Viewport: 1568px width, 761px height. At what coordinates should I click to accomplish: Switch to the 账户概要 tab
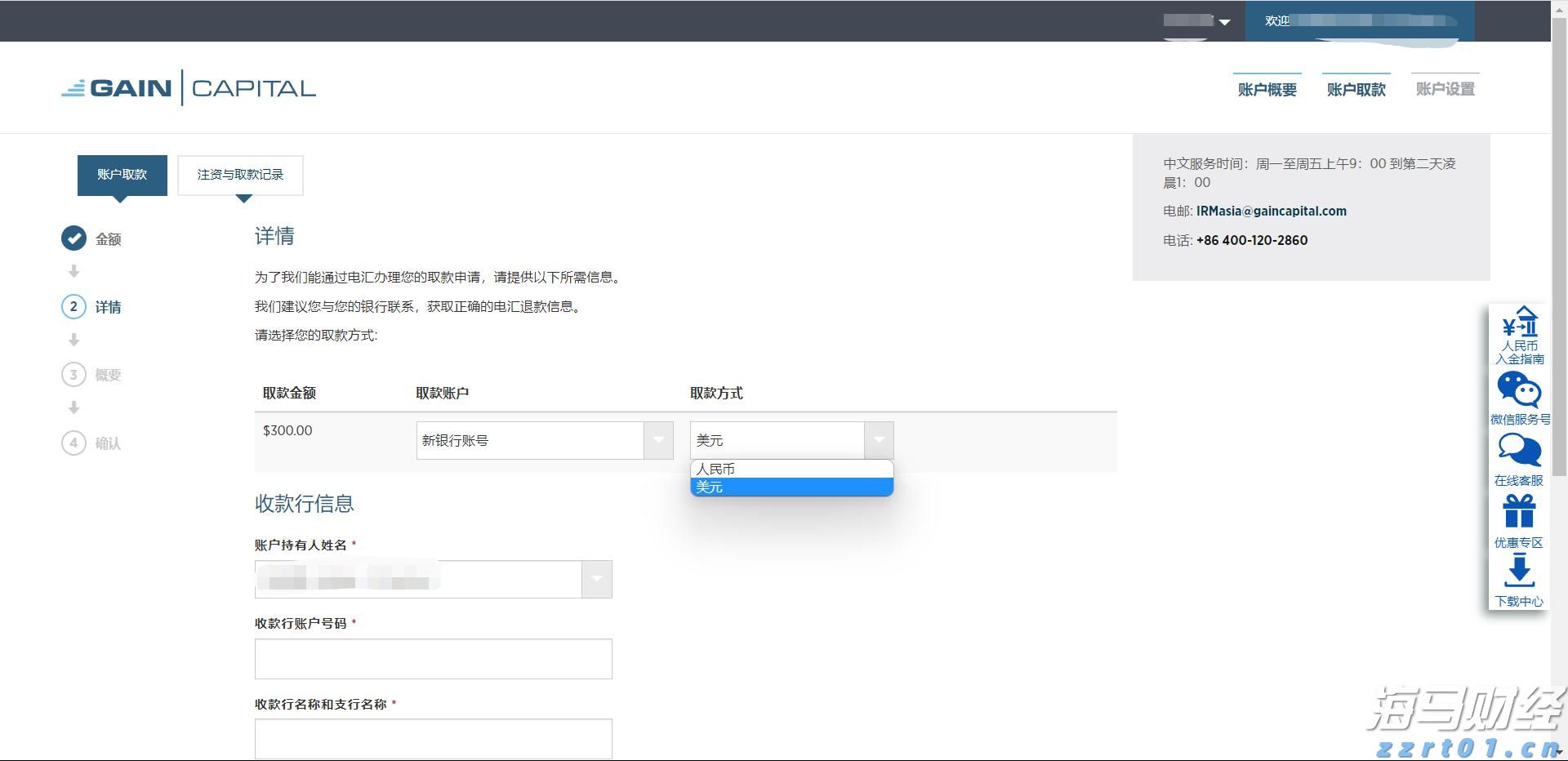pos(1267,89)
